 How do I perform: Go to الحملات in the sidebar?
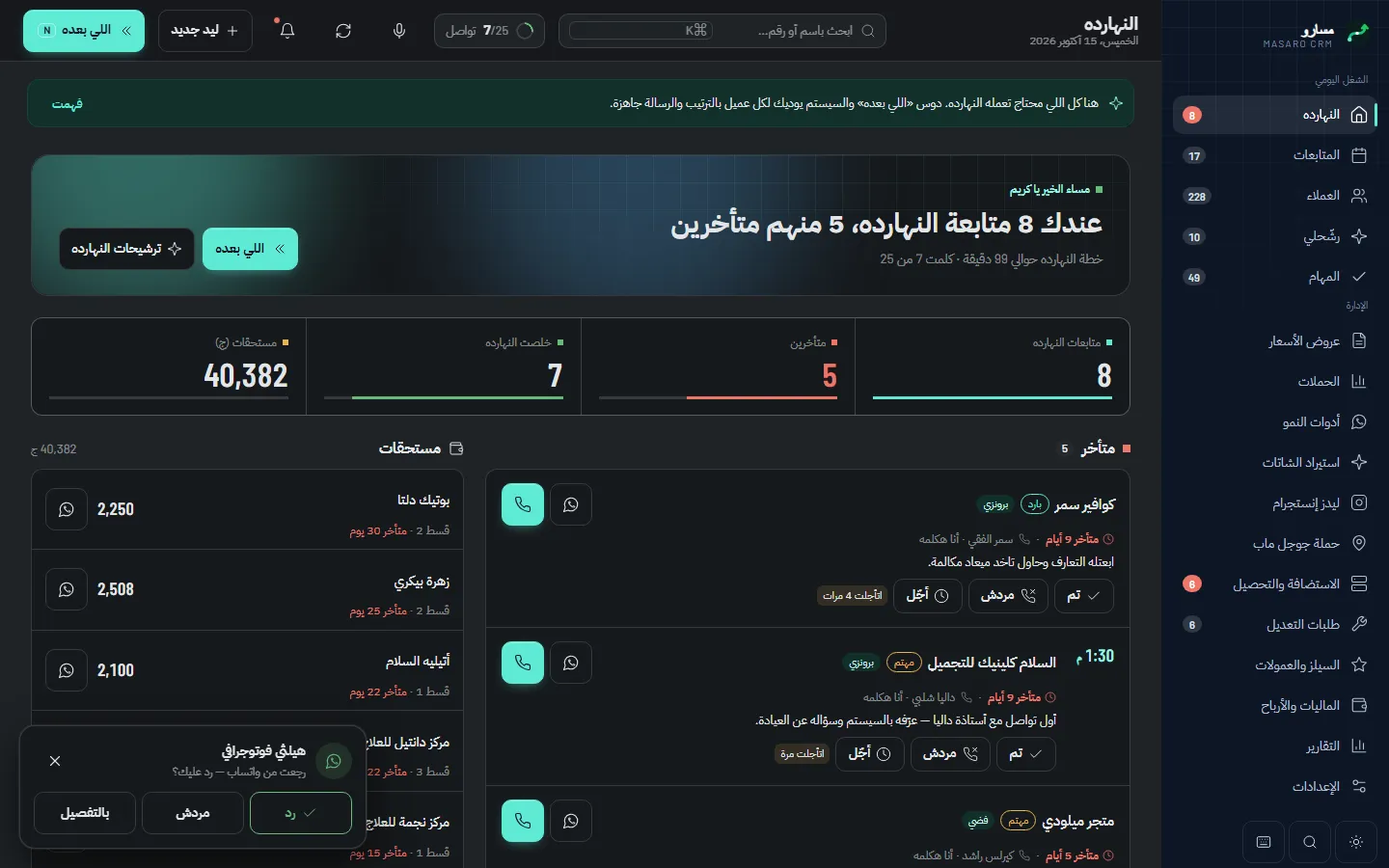[1275, 381]
